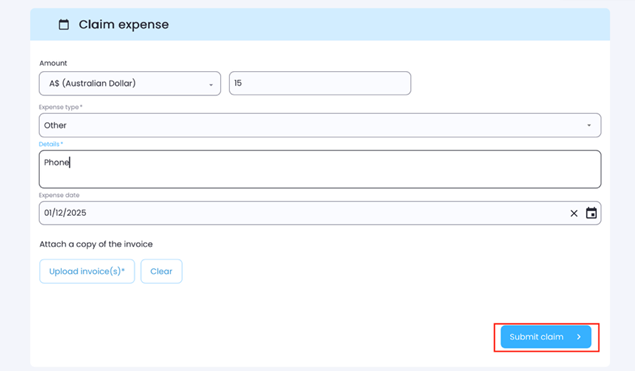Click the calendar icon beside Claim expense title

tap(64, 25)
